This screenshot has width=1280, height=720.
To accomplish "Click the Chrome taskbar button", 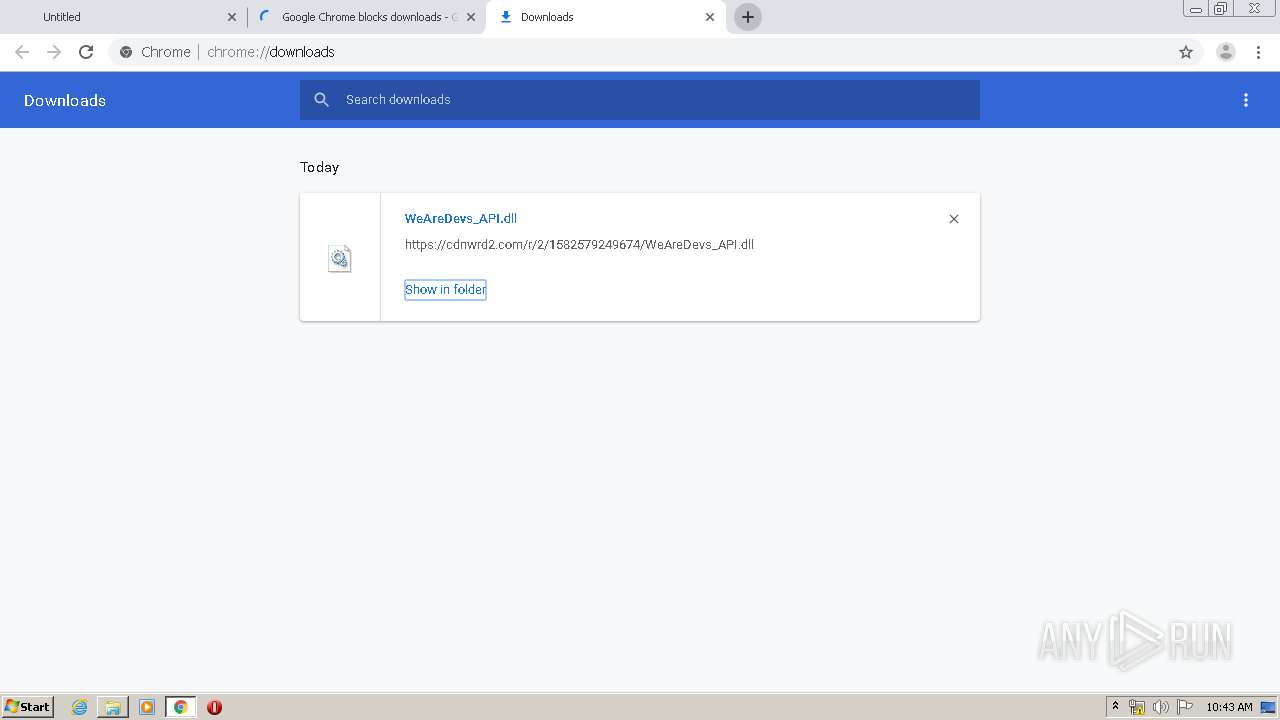I will 180,707.
